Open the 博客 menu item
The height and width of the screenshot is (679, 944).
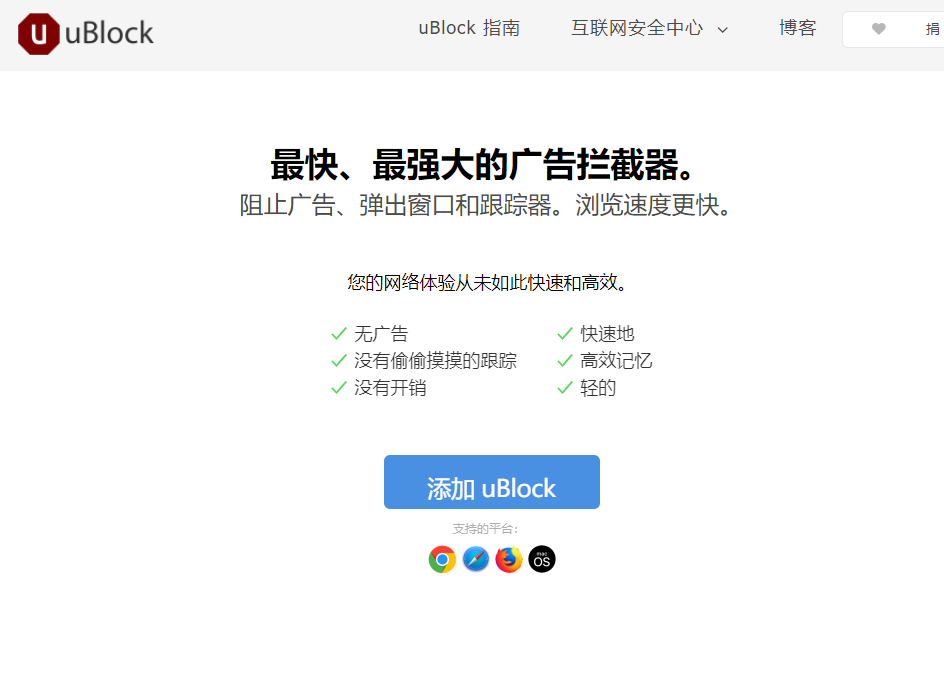click(797, 29)
